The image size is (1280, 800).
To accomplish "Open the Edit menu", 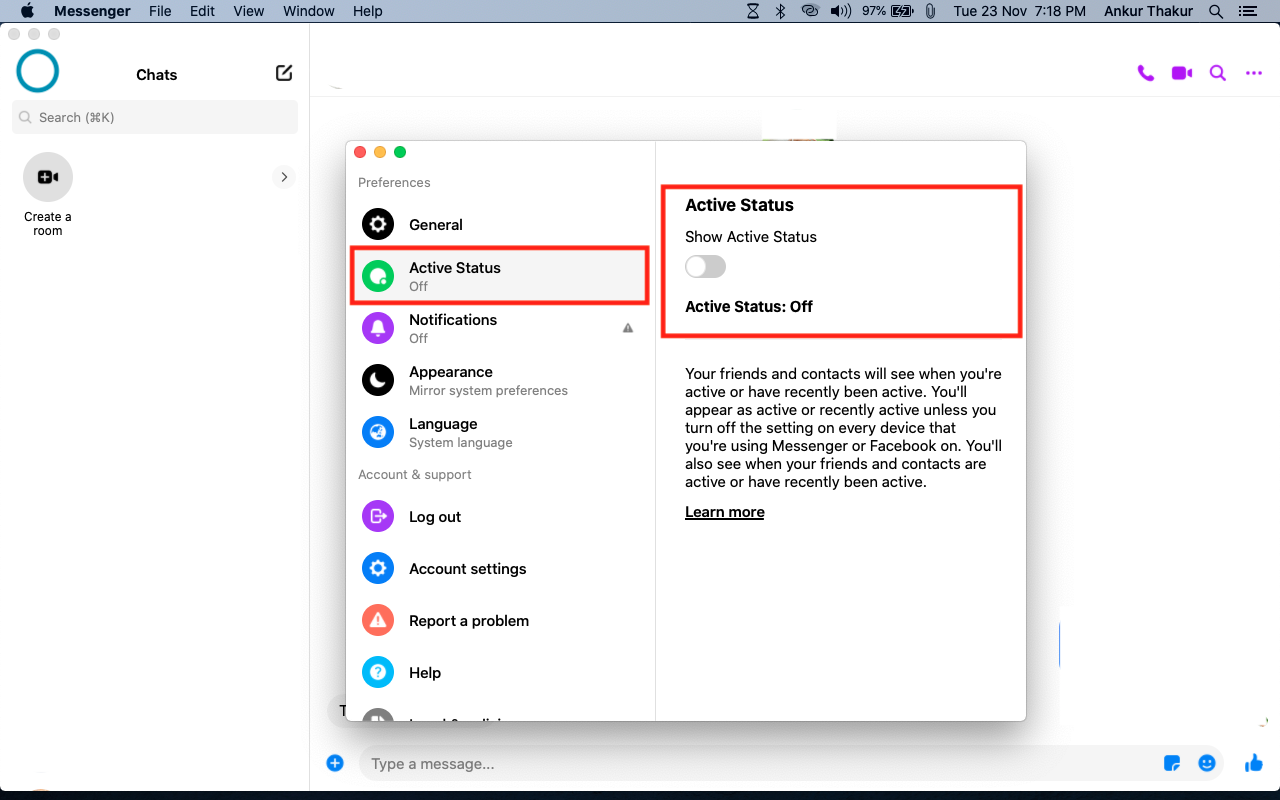I will pyautogui.click(x=202, y=11).
